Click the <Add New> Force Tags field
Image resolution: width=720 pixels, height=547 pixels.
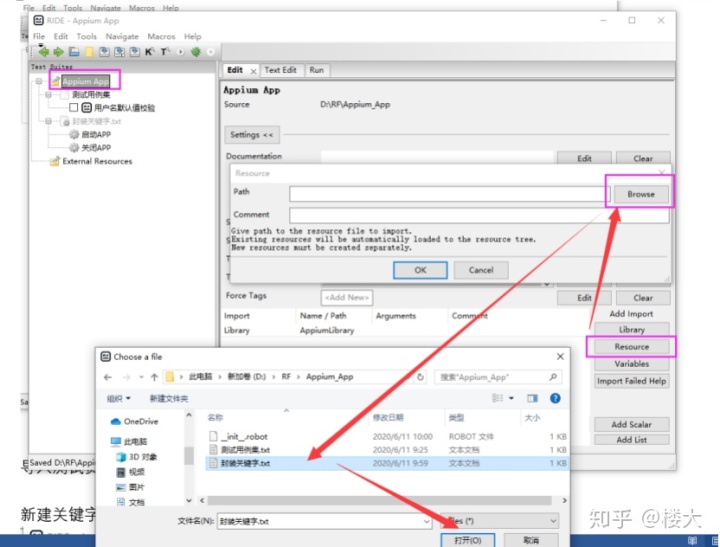(x=347, y=297)
